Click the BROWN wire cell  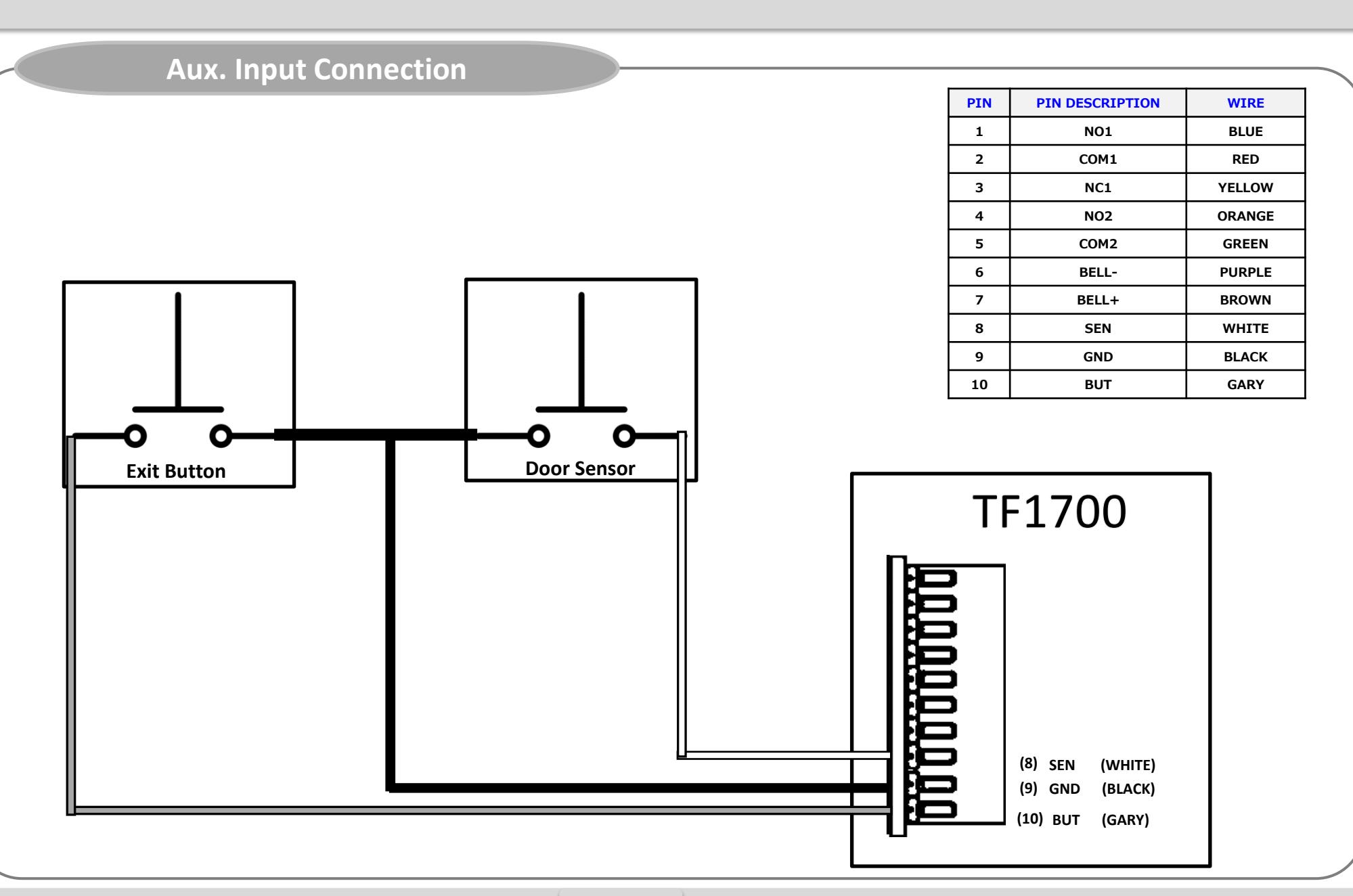coord(1245,300)
